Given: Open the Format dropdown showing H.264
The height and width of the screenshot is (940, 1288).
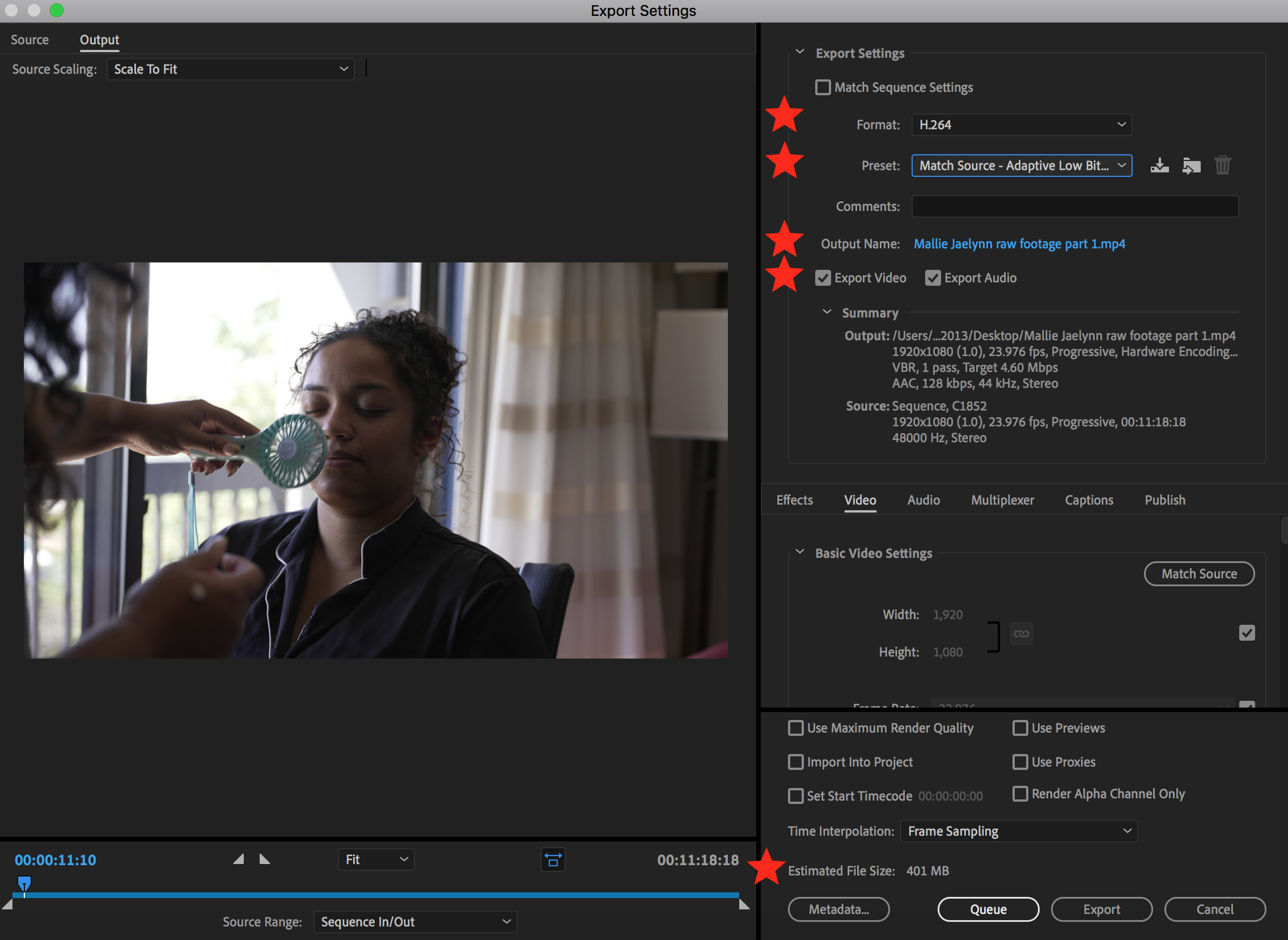Looking at the screenshot, I should point(1021,125).
